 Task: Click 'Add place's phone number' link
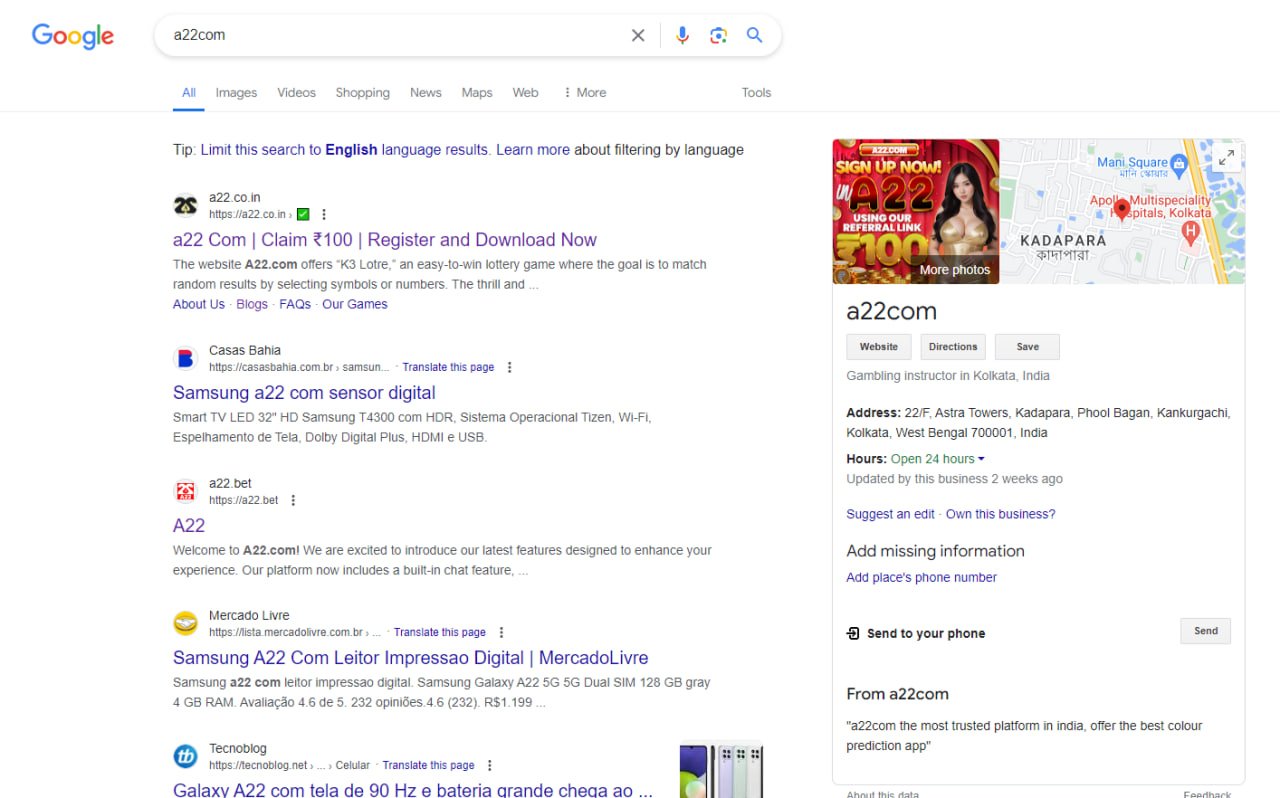(921, 577)
